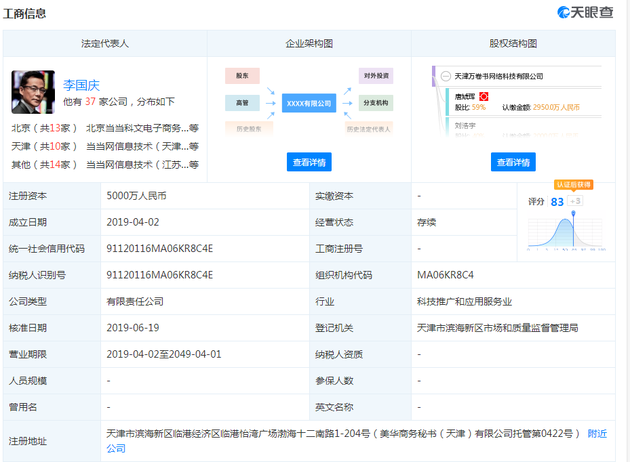Click the red badge icon beside shareholder
630x462 pixels.
click(484, 96)
